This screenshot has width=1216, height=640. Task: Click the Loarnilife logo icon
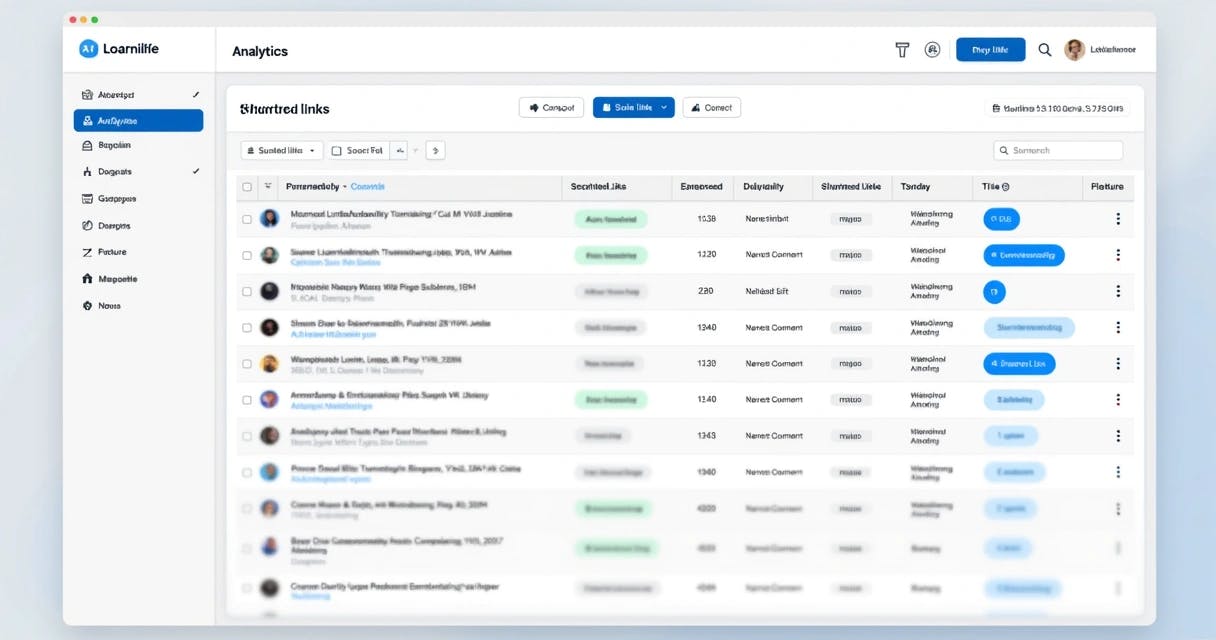tap(88, 49)
